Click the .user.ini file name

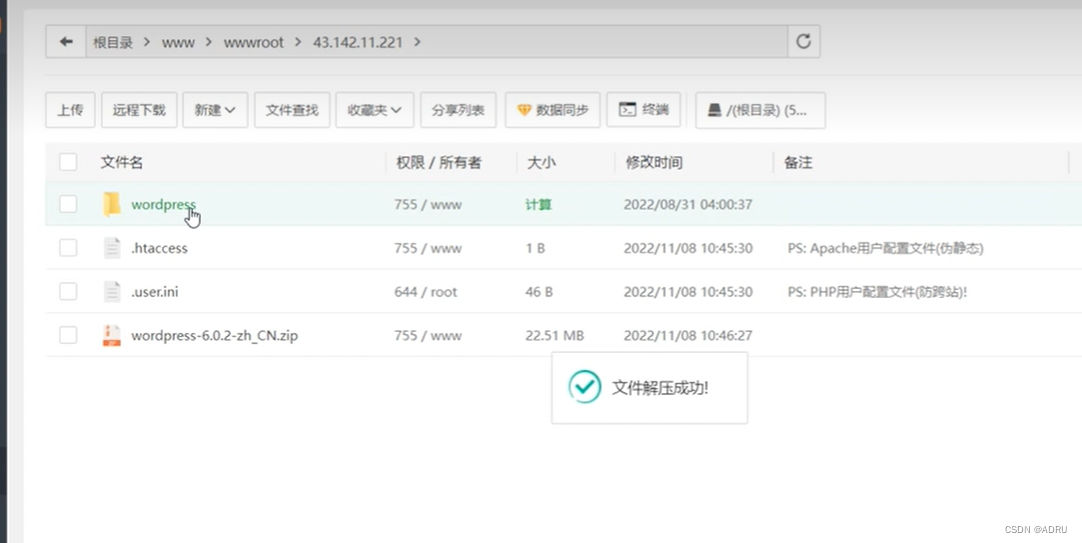[155, 291]
